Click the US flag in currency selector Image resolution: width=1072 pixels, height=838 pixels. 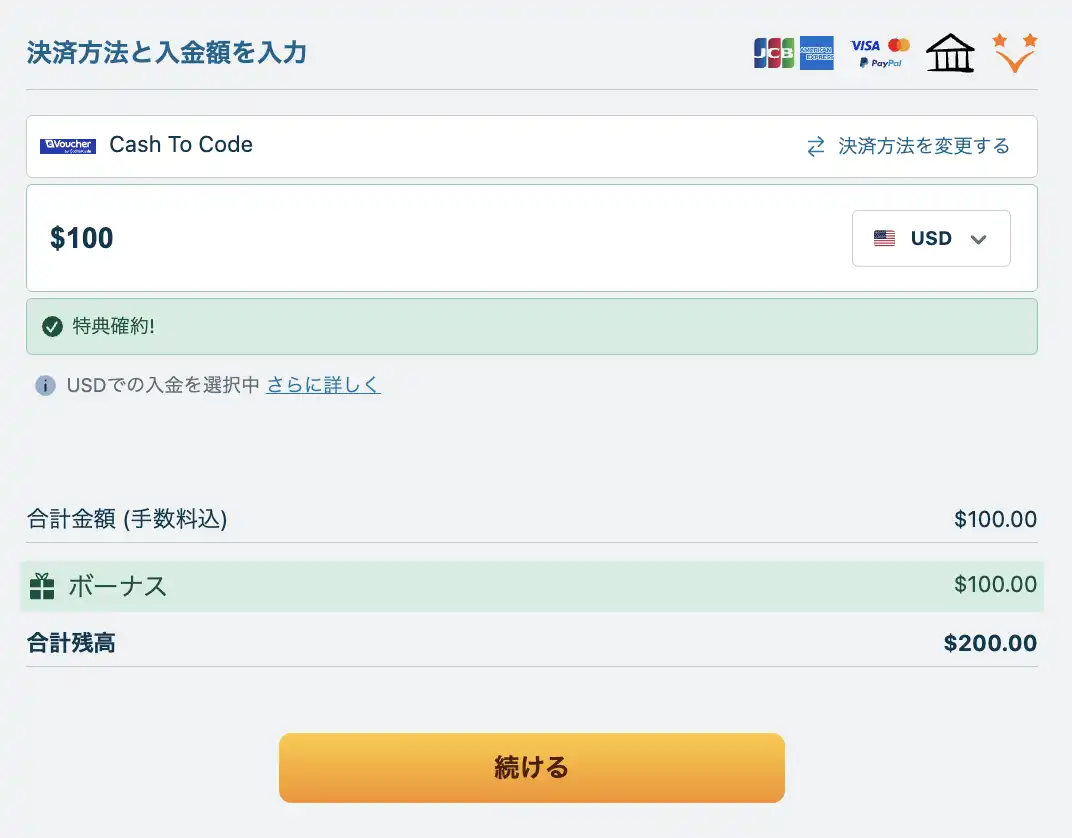click(884, 239)
